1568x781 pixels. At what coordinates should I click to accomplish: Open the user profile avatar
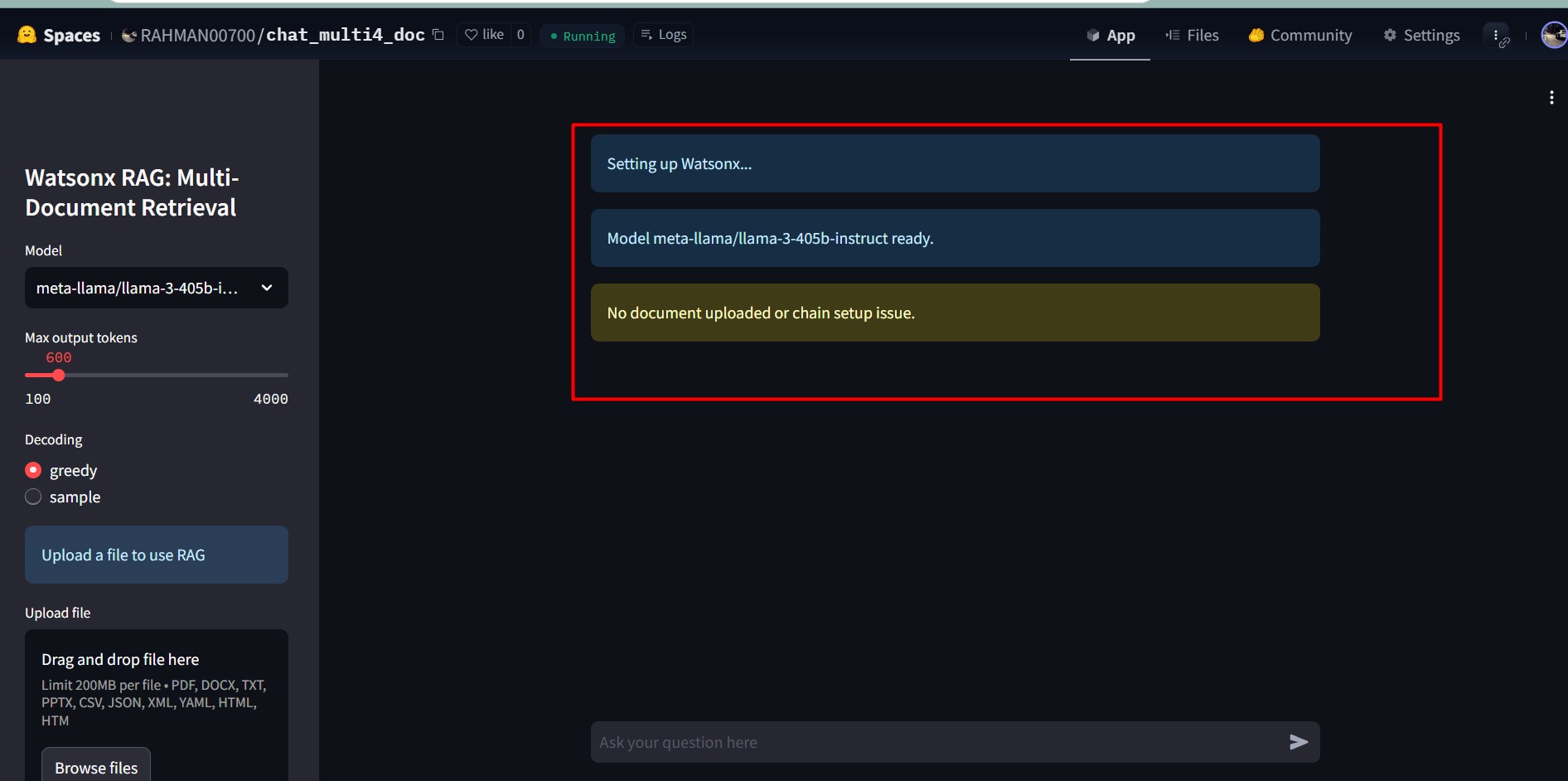1554,35
